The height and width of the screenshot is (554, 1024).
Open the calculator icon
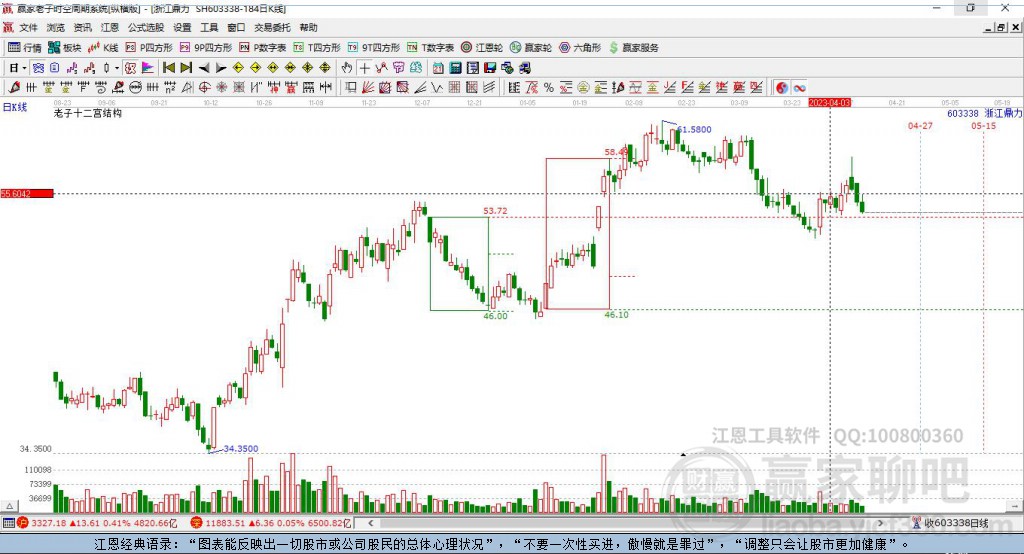point(455,68)
